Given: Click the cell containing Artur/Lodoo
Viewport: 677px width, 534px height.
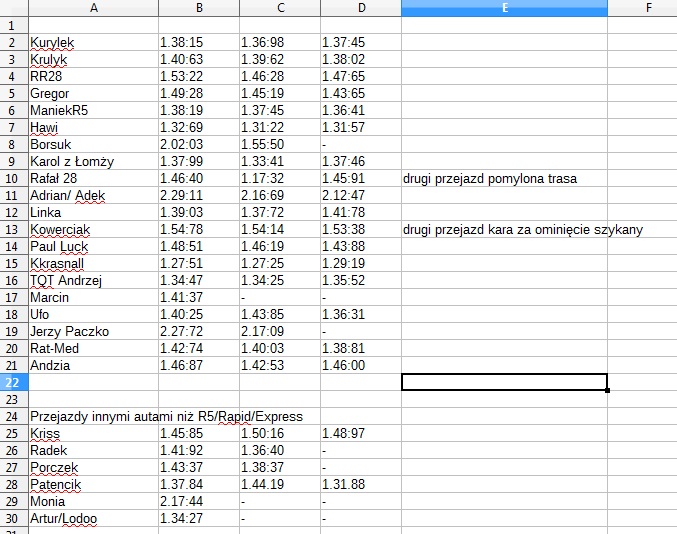Looking at the screenshot, I should point(93,518).
